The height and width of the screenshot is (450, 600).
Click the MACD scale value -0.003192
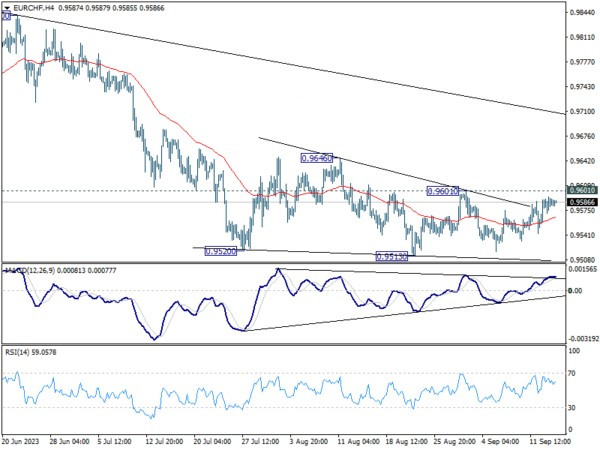click(x=583, y=339)
